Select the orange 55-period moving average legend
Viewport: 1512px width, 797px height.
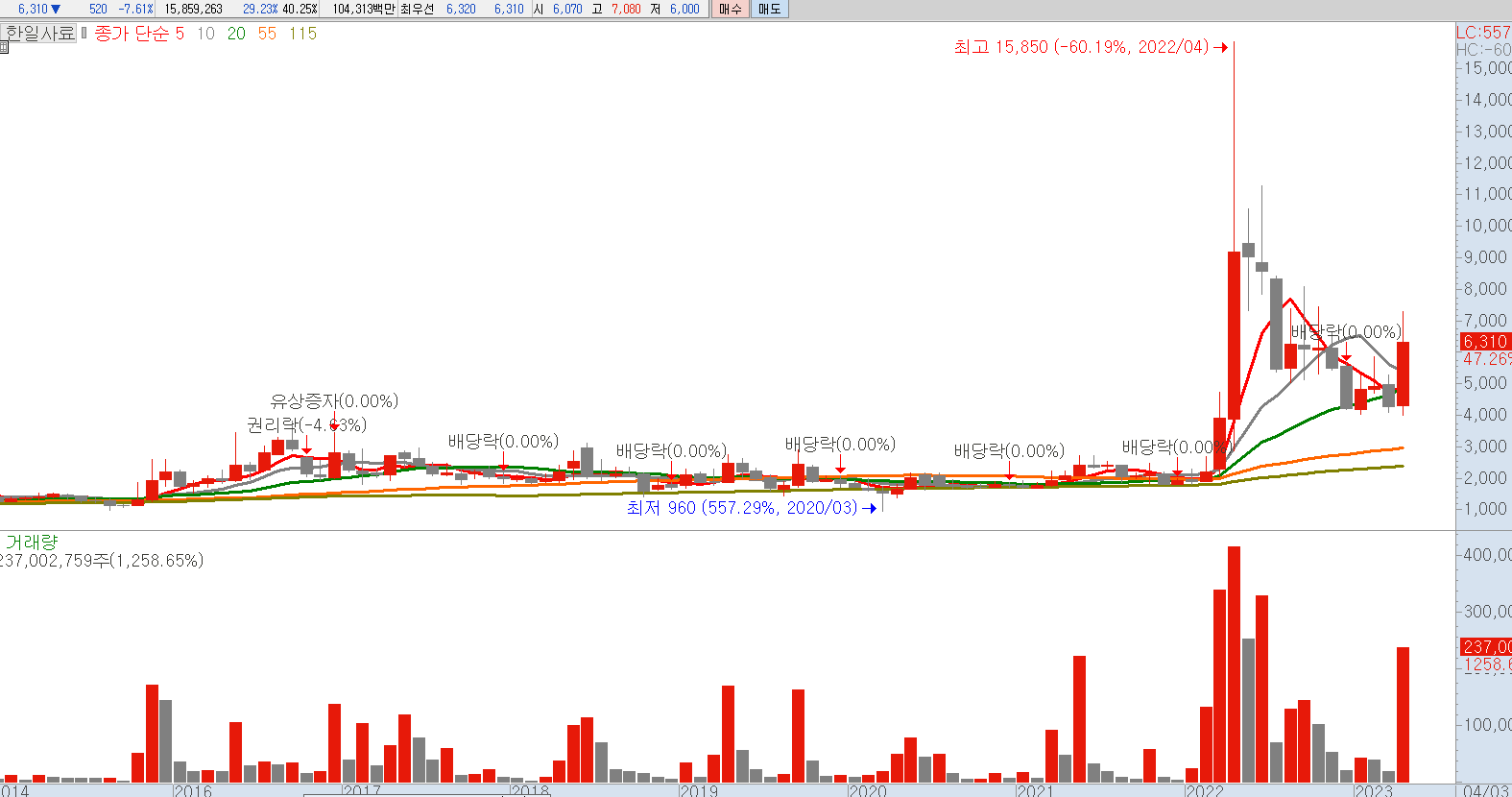click(x=267, y=34)
